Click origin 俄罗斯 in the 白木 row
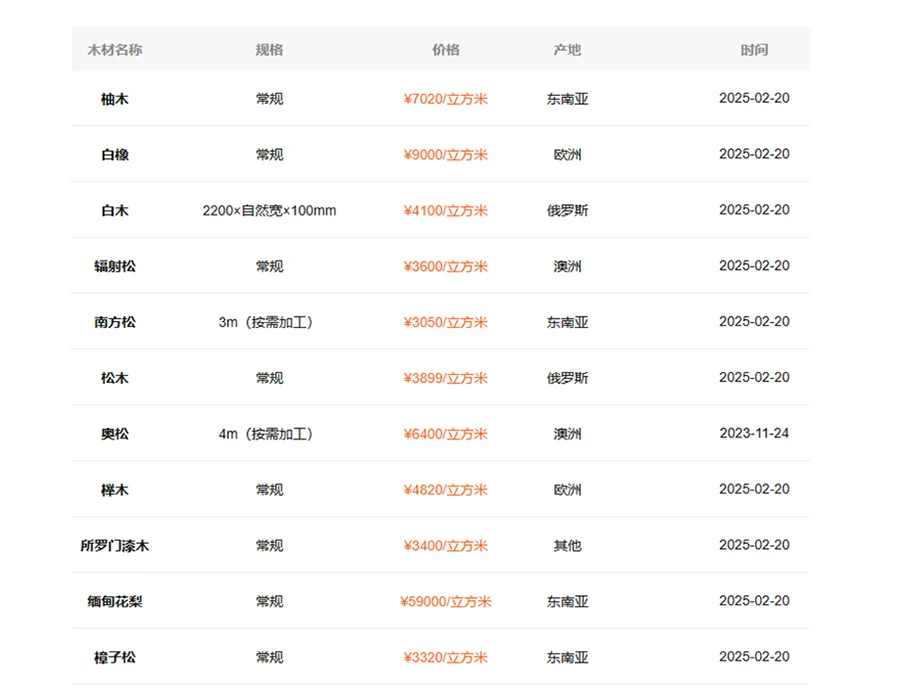 click(x=567, y=211)
